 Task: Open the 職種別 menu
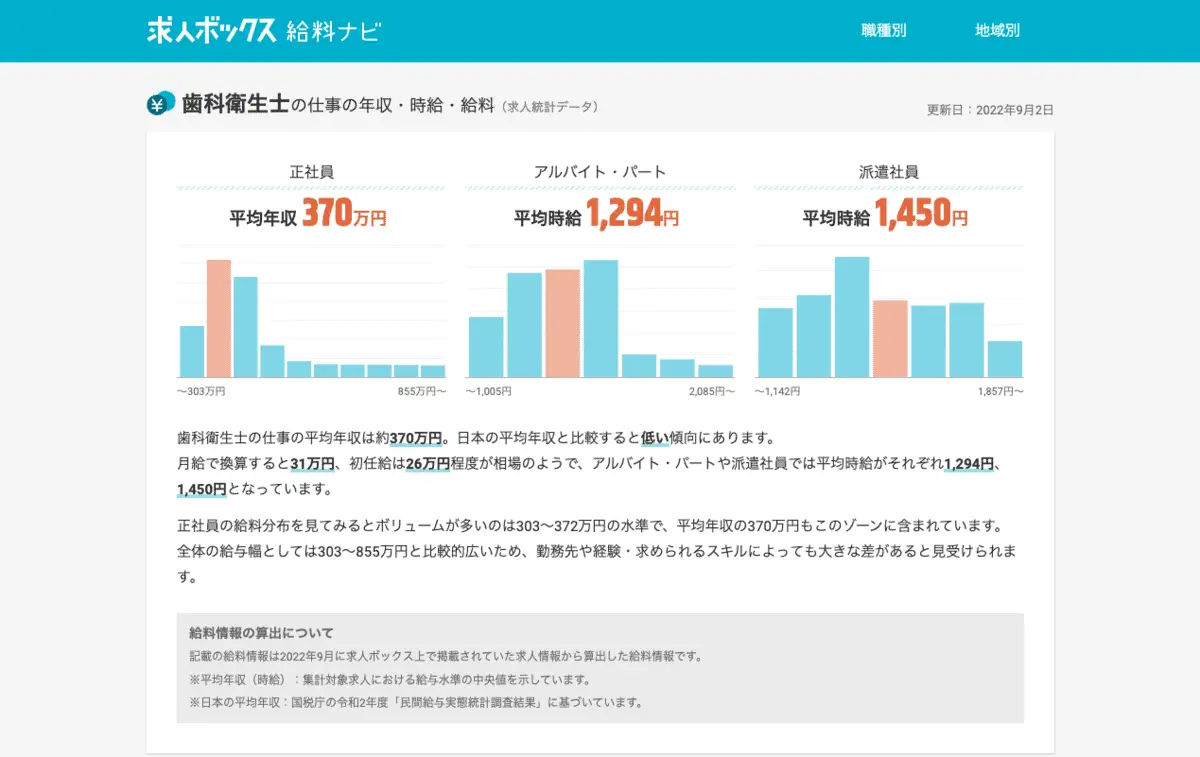tap(882, 30)
